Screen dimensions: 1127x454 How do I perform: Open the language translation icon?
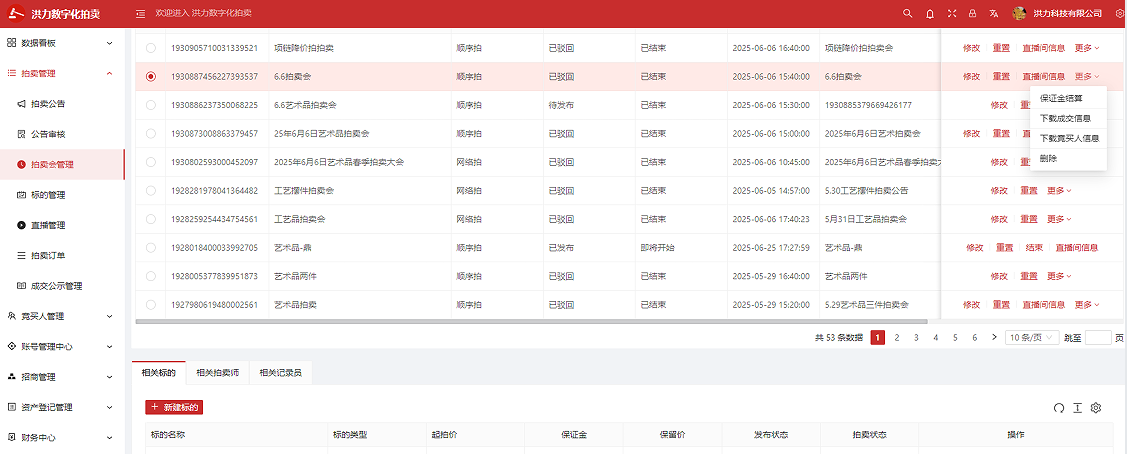993,13
